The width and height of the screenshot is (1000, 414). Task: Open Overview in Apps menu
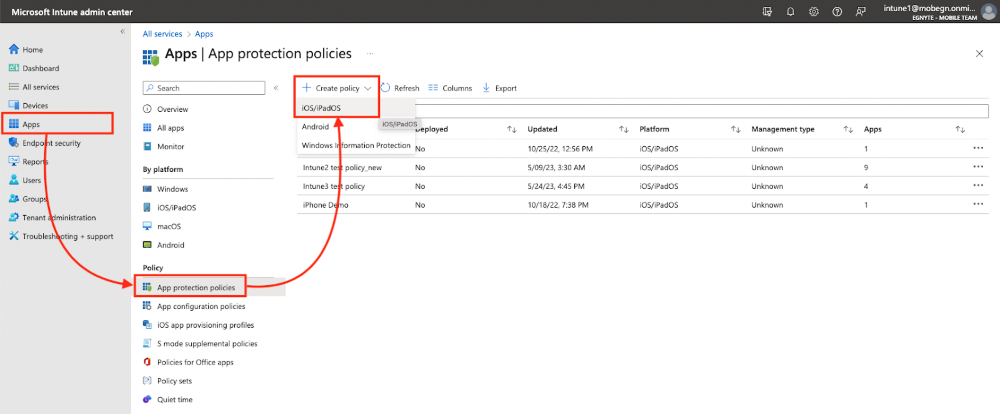172,109
